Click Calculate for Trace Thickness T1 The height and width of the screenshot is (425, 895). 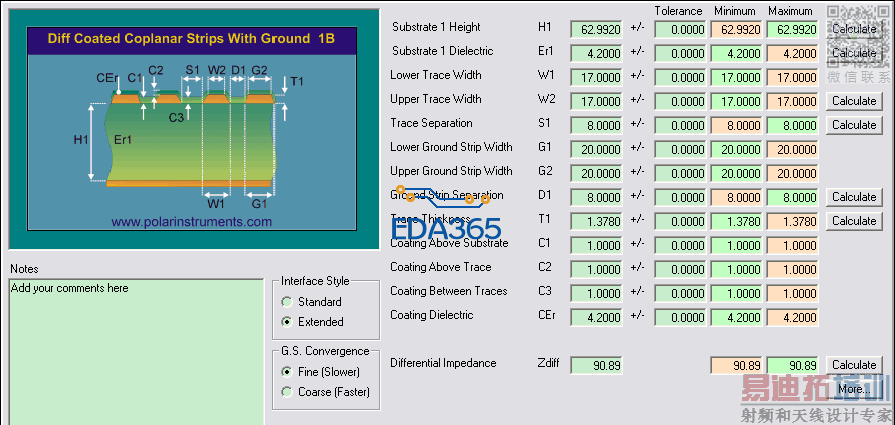pyautogui.click(x=854, y=221)
